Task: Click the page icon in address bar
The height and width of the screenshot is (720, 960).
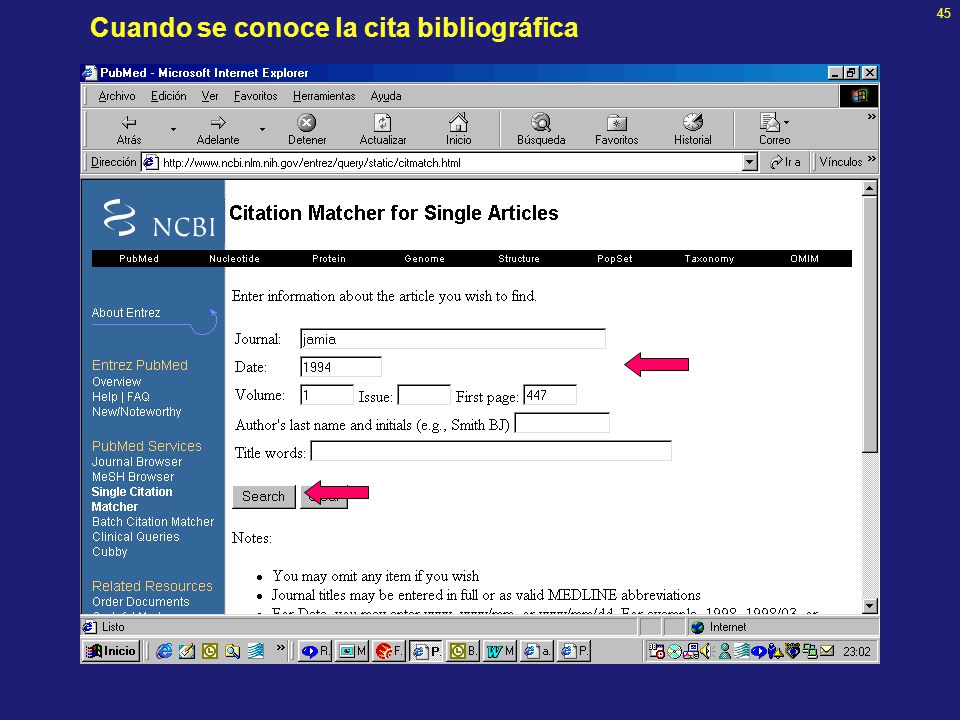Action: 151,162
